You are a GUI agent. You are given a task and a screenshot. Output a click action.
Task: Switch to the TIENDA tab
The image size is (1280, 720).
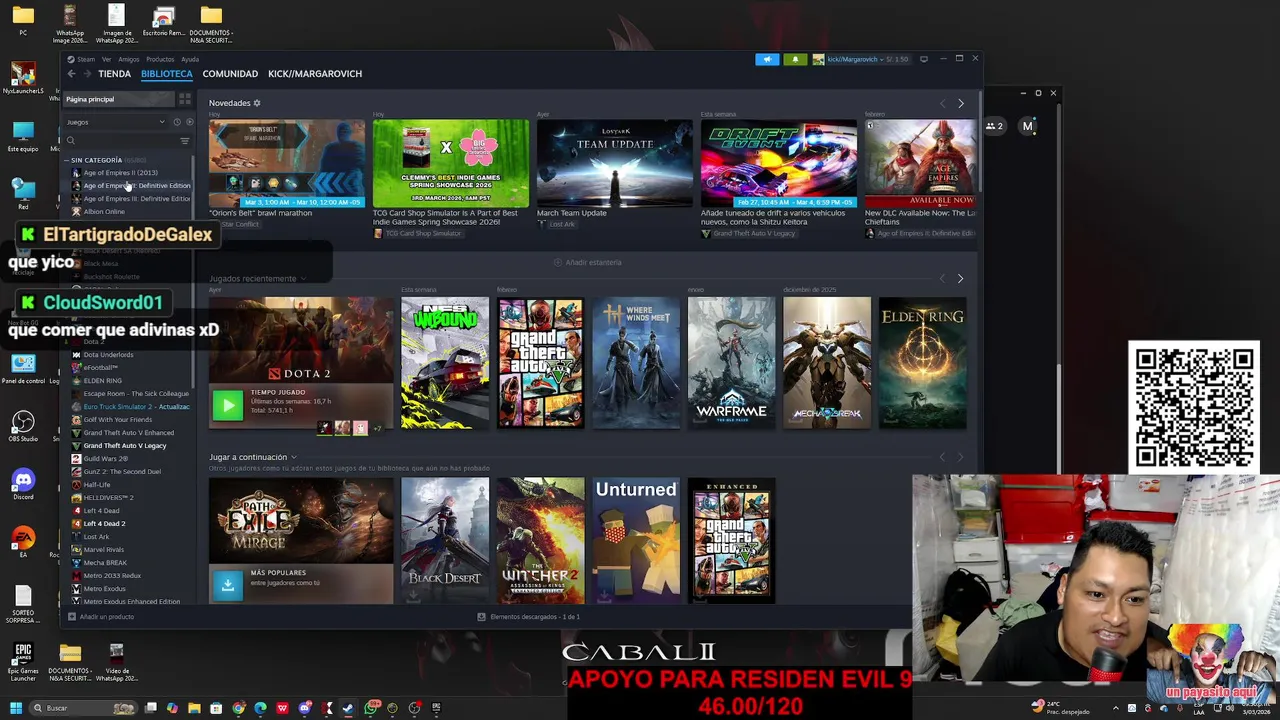click(114, 74)
